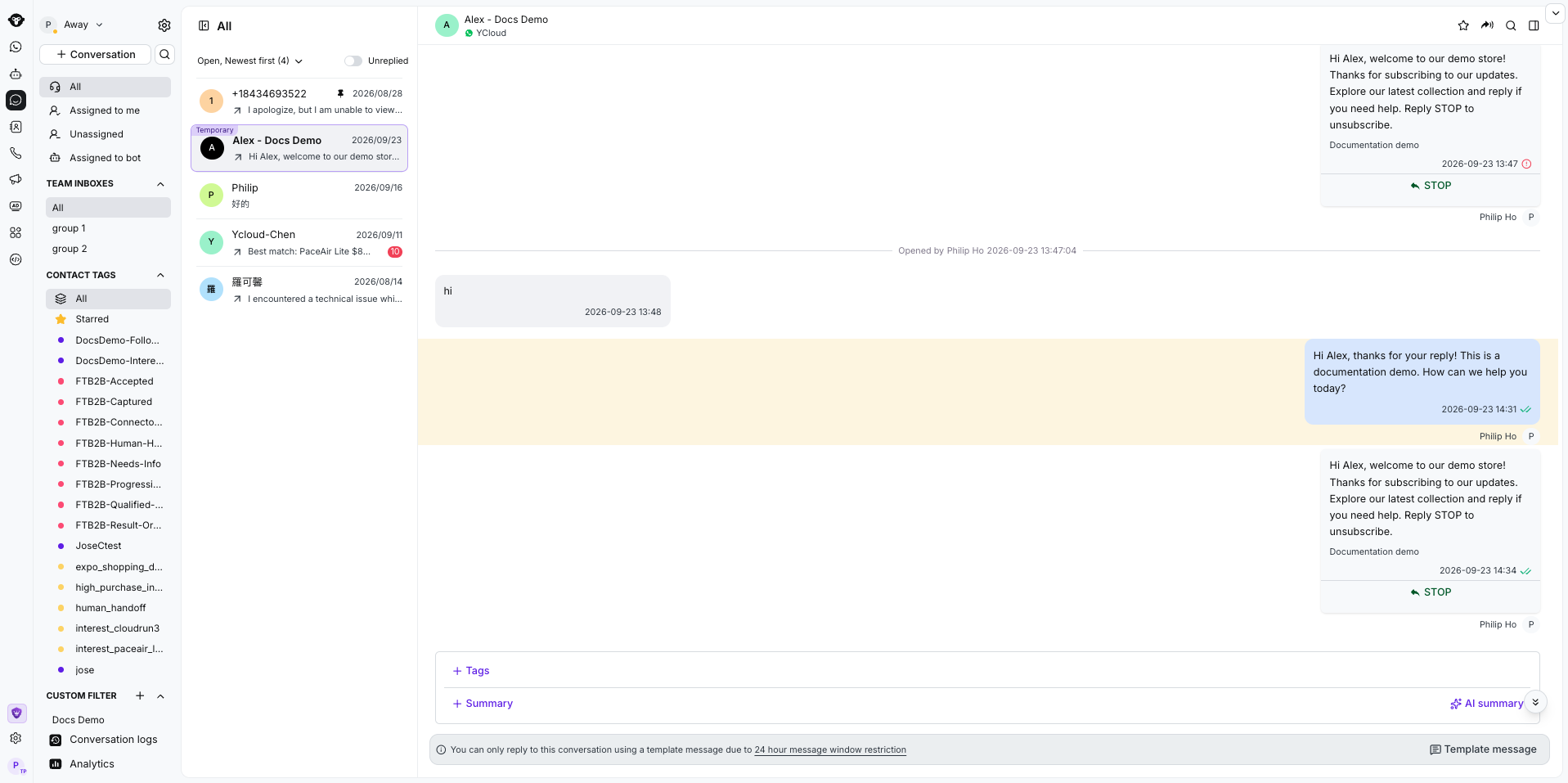Screen dimensions: 1568x783
Task: Open the Philip conversation in the list
Action: (x=299, y=196)
